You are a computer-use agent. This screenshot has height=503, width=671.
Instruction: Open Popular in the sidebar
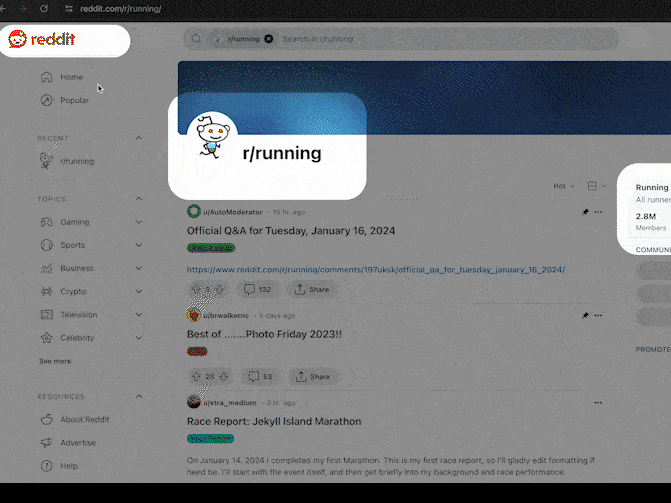[74, 100]
